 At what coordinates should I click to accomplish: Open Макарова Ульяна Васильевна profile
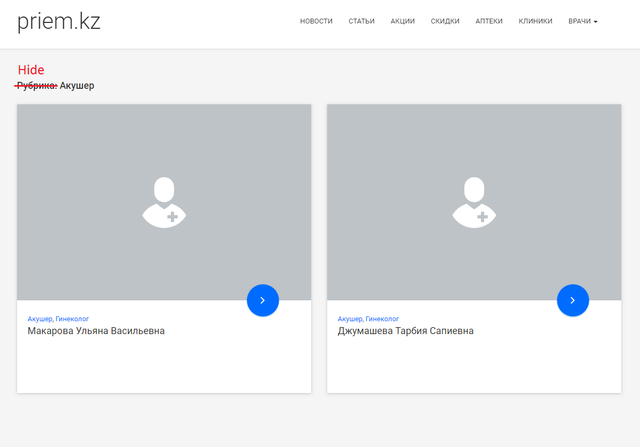[x=96, y=331]
